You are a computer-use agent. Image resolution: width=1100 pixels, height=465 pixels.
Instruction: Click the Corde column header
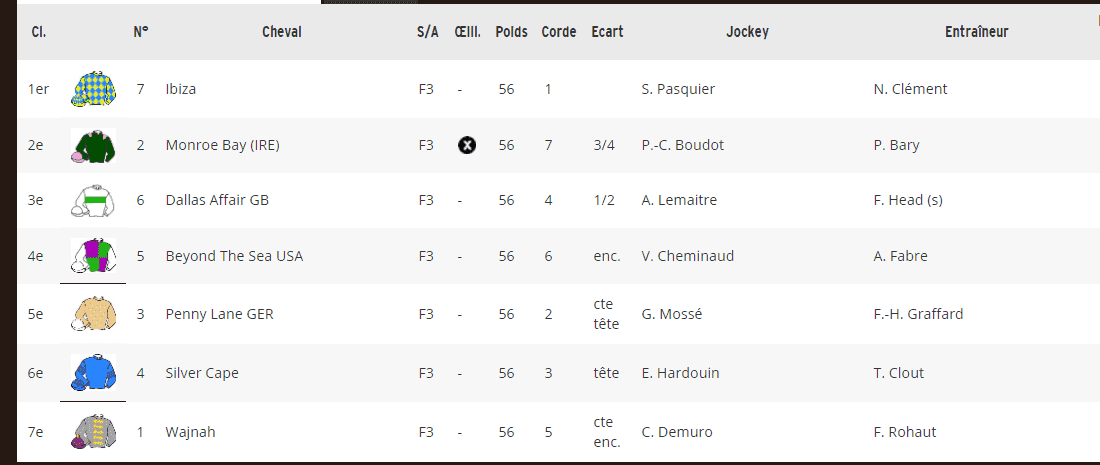559,32
